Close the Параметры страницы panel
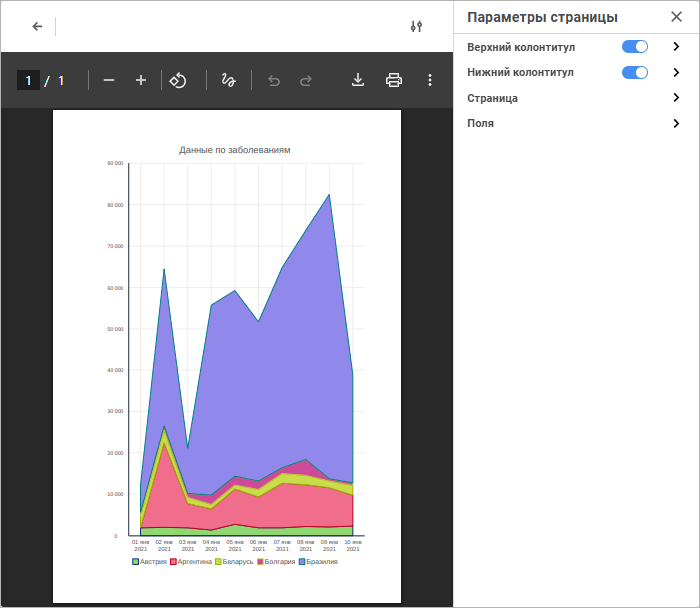Viewport: 700px width, 608px height. point(676,17)
